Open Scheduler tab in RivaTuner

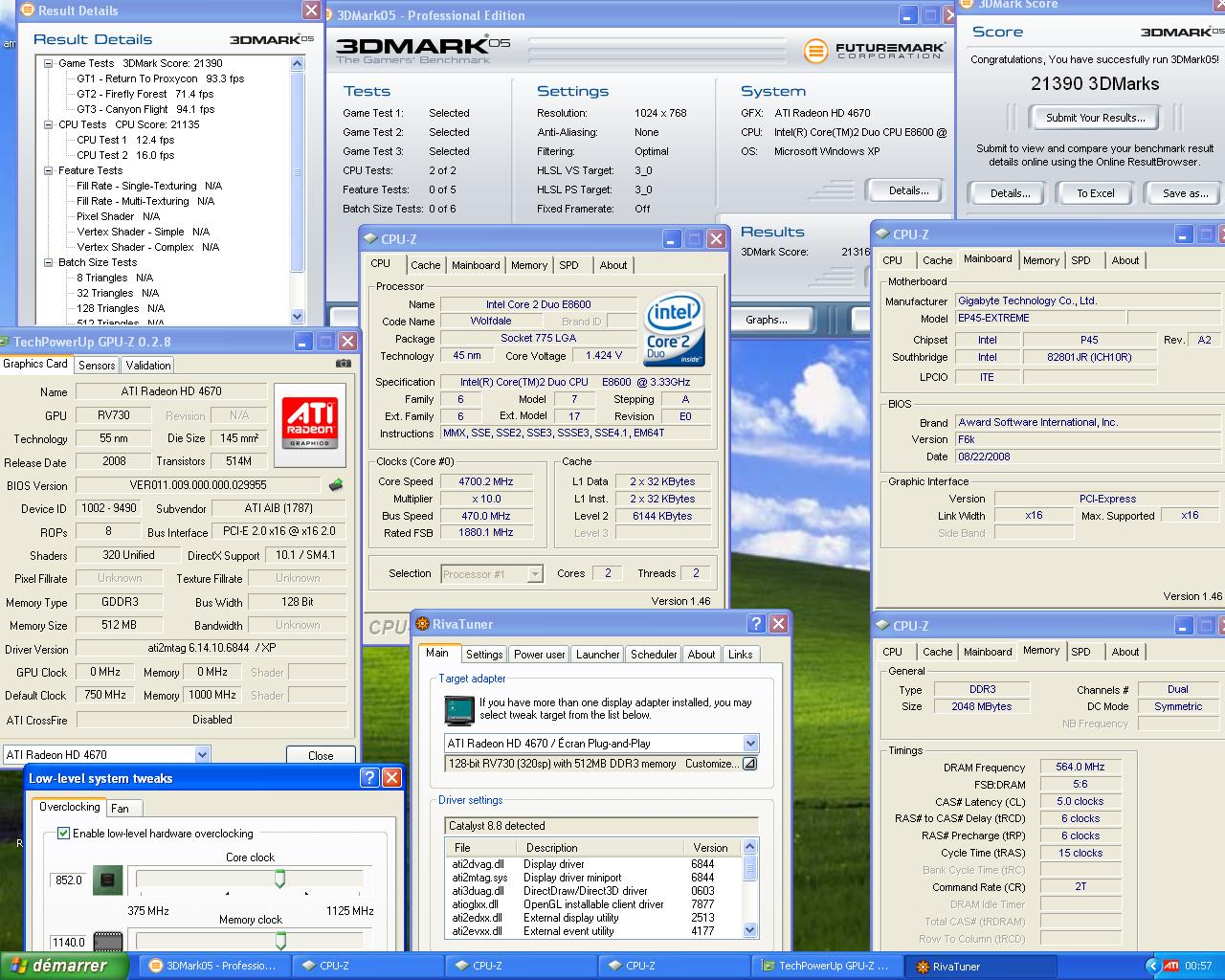(x=654, y=655)
